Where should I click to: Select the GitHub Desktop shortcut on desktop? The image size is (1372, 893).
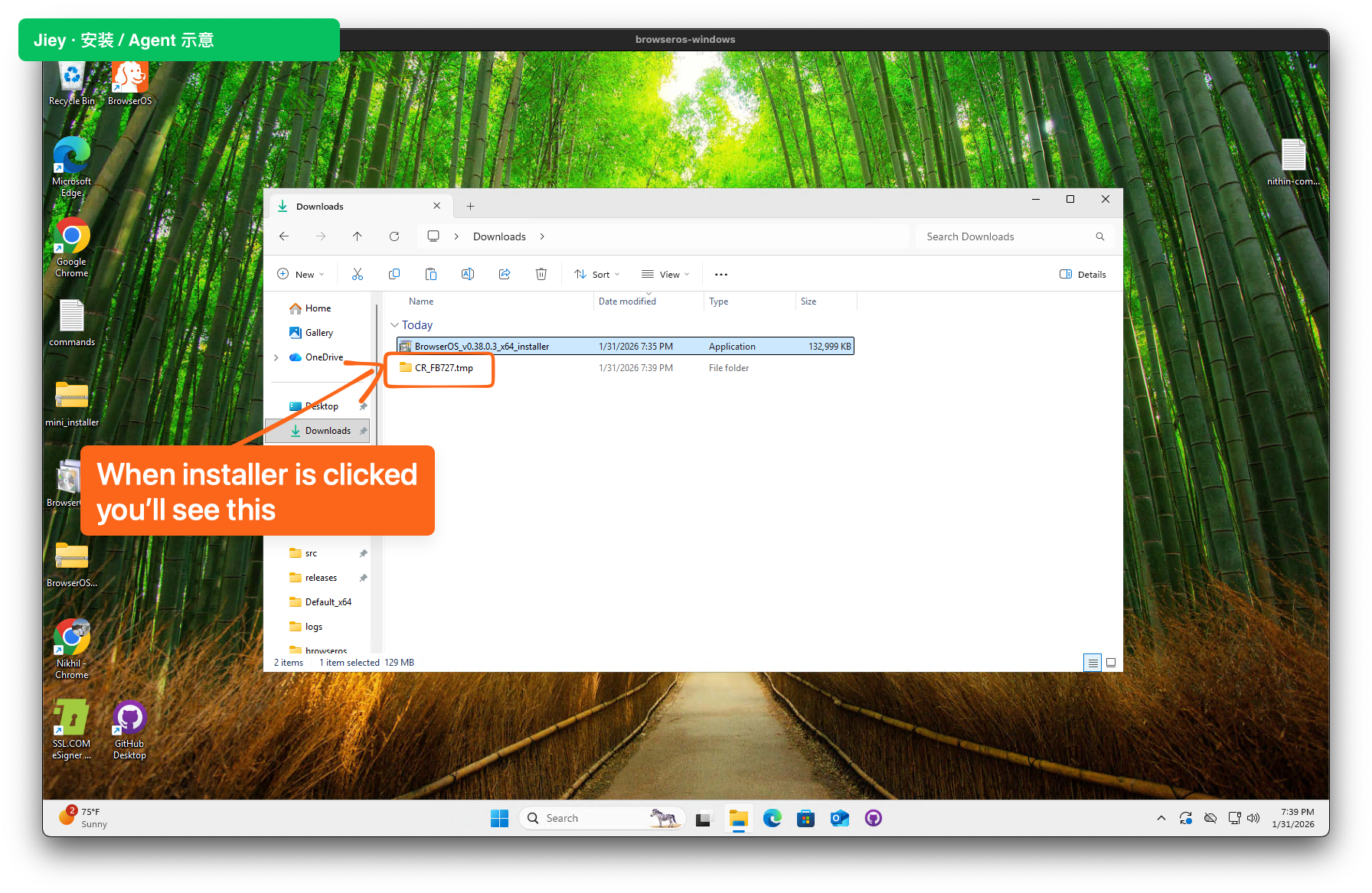[129, 729]
